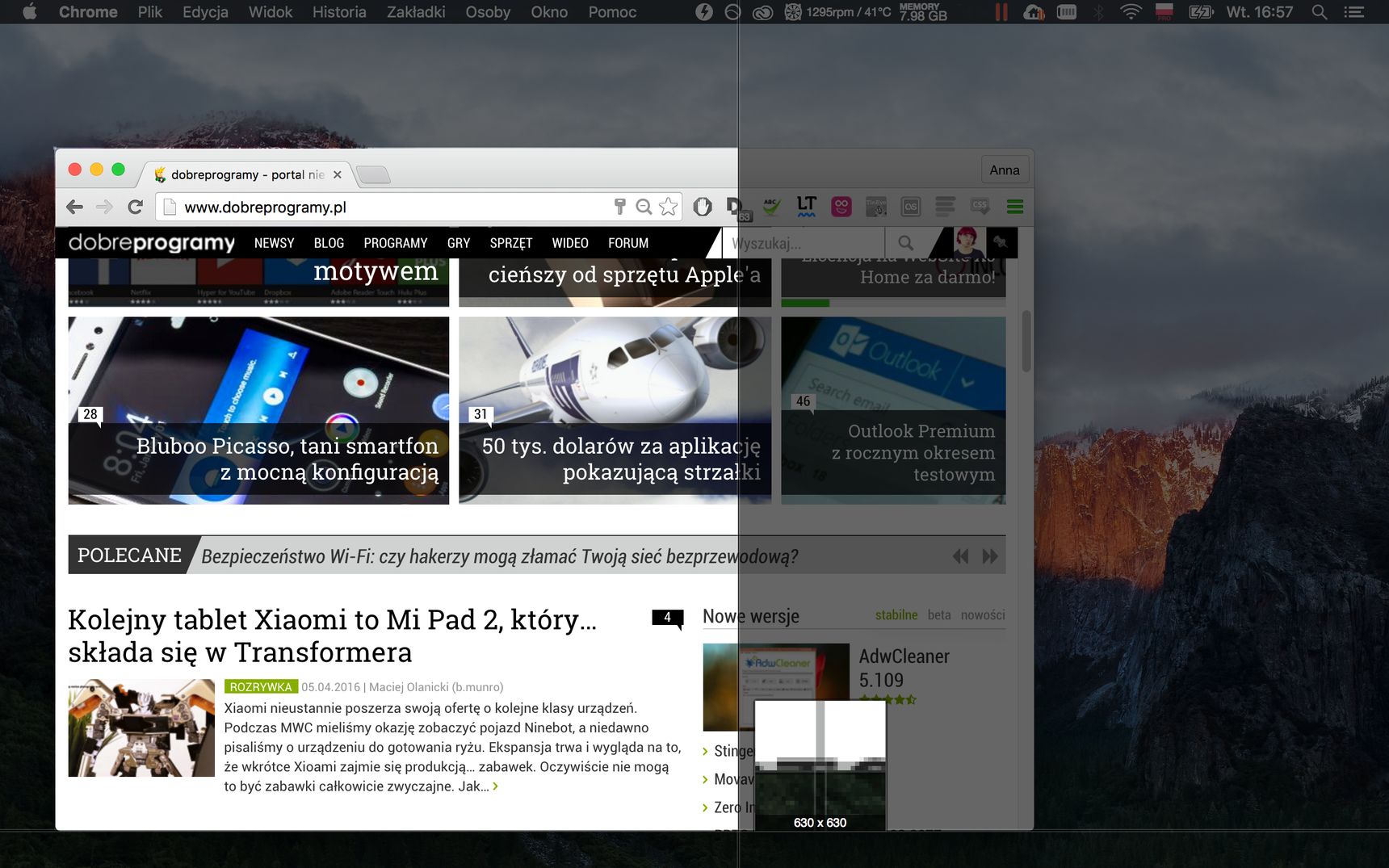1389x868 pixels.
Task: Open the BLOG section
Action: pos(329,243)
